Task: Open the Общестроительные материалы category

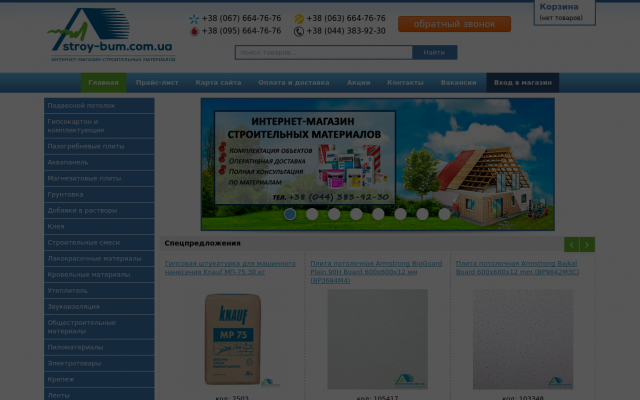Action: 99,327
